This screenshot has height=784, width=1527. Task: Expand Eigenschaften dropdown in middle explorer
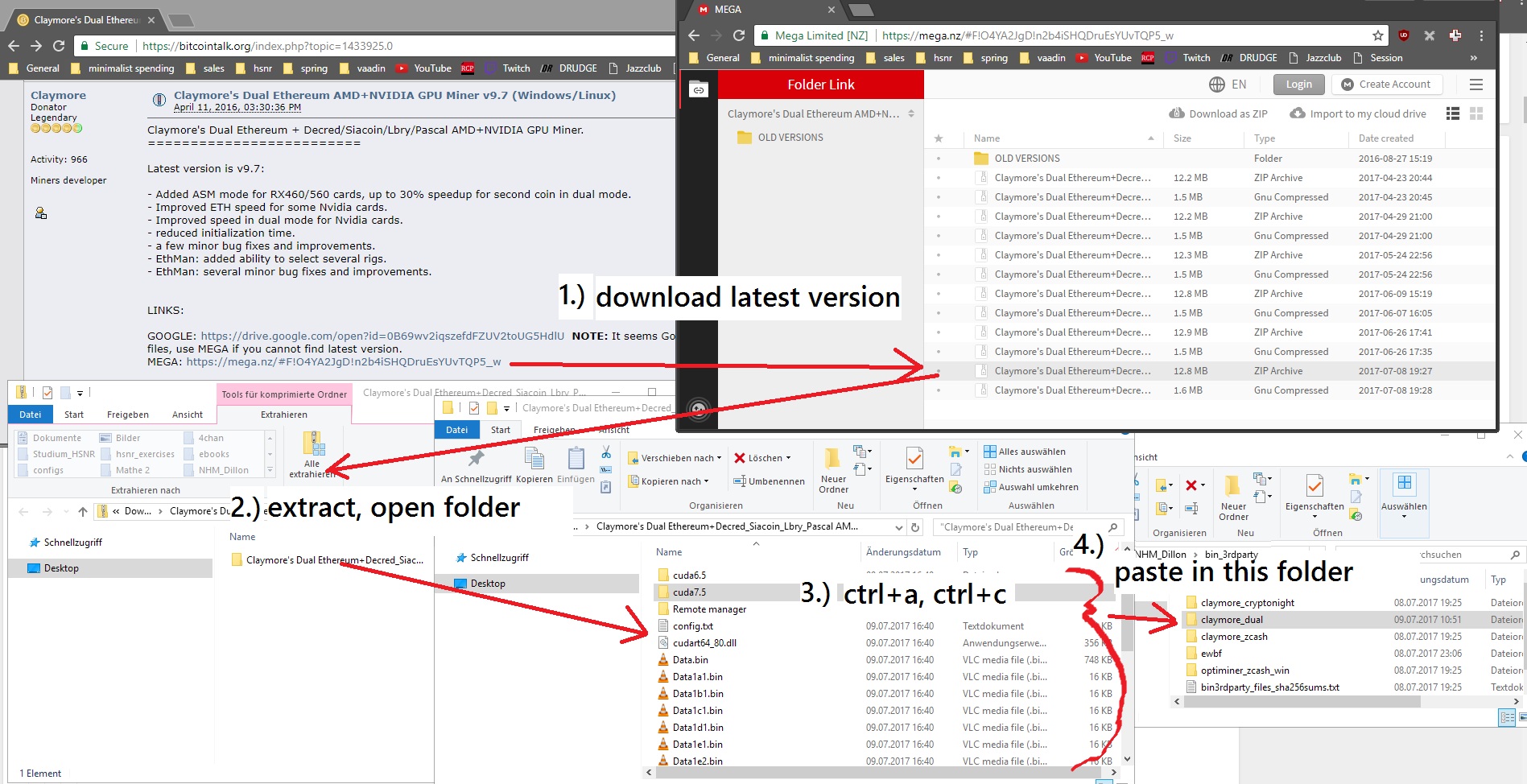[914, 488]
